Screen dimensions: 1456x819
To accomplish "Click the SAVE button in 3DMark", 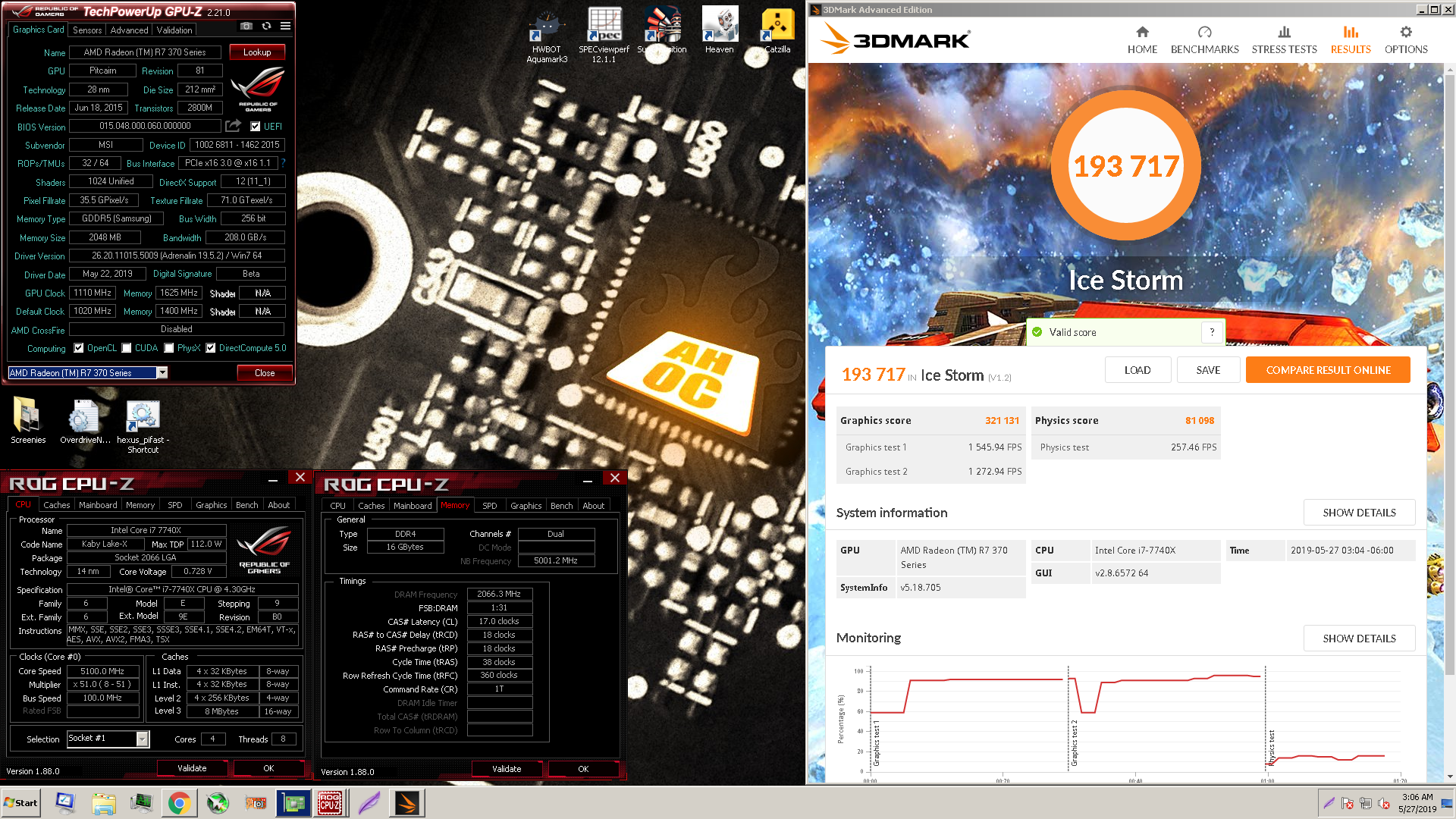I will coord(1208,370).
